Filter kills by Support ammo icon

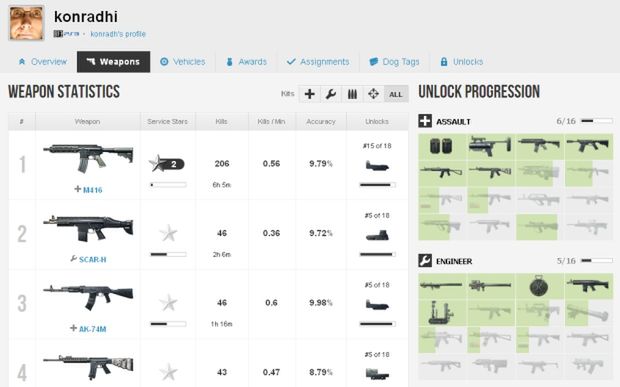352,94
